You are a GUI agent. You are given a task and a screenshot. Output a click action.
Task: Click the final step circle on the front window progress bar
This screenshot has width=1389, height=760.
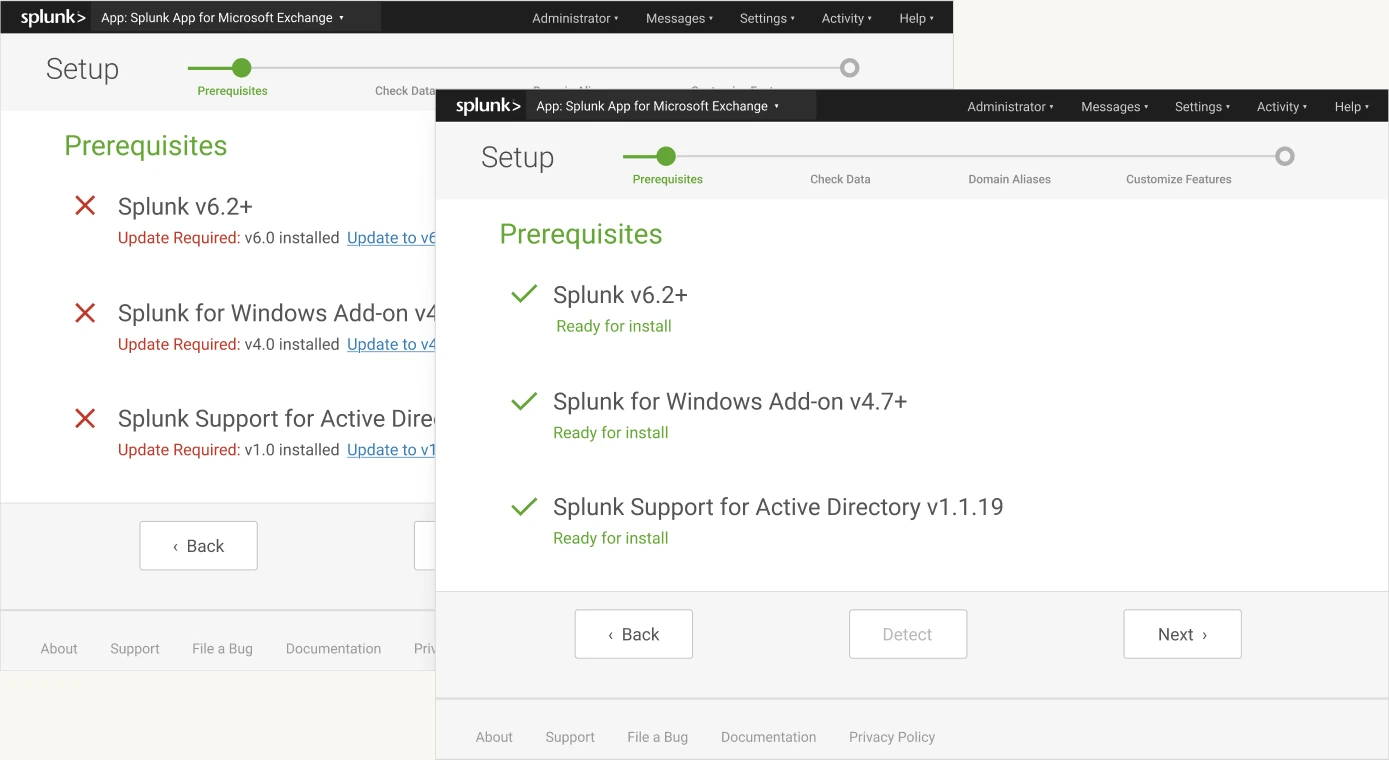(1285, 156)
